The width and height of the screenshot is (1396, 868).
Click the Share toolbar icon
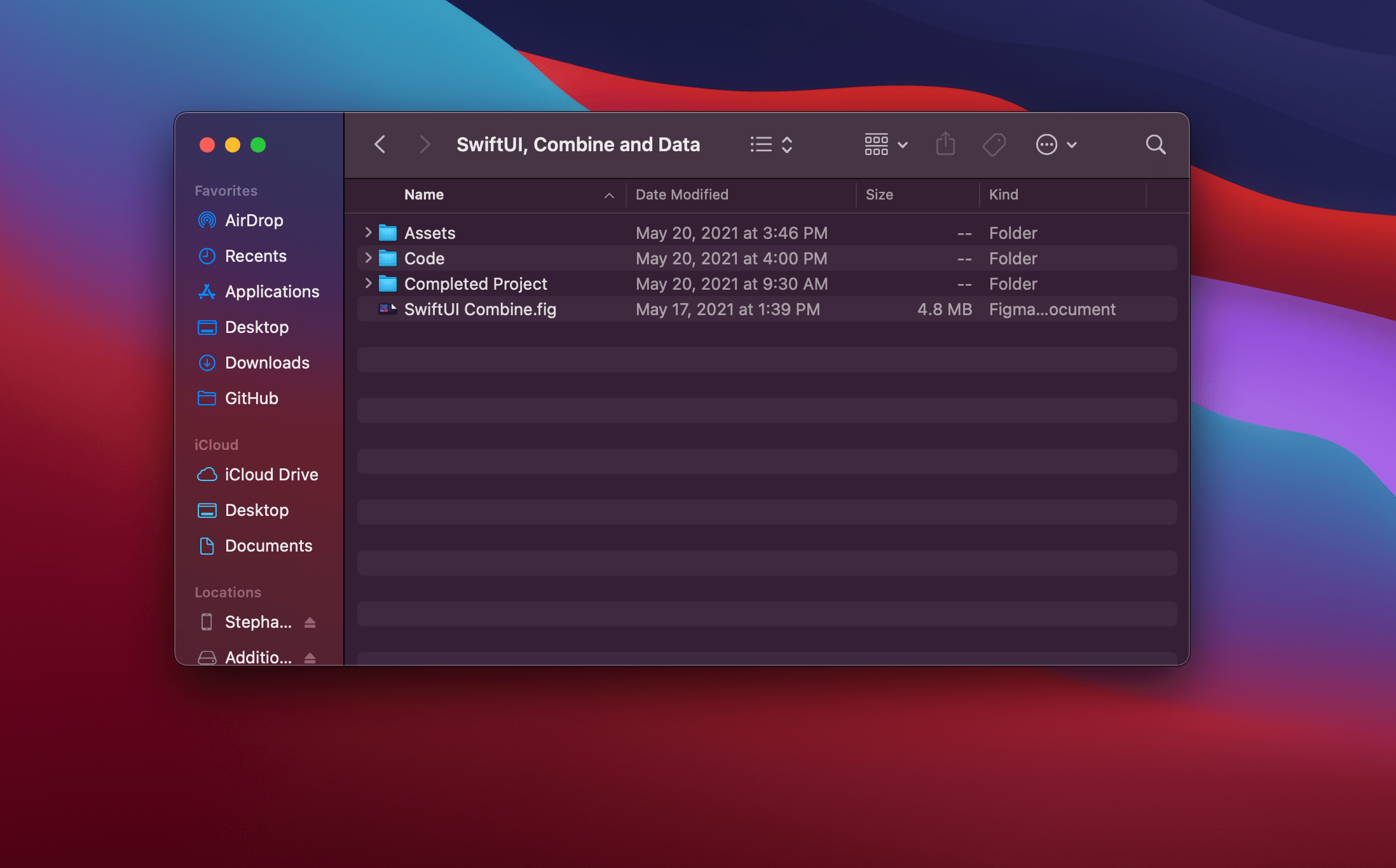[x=945, y=144]
